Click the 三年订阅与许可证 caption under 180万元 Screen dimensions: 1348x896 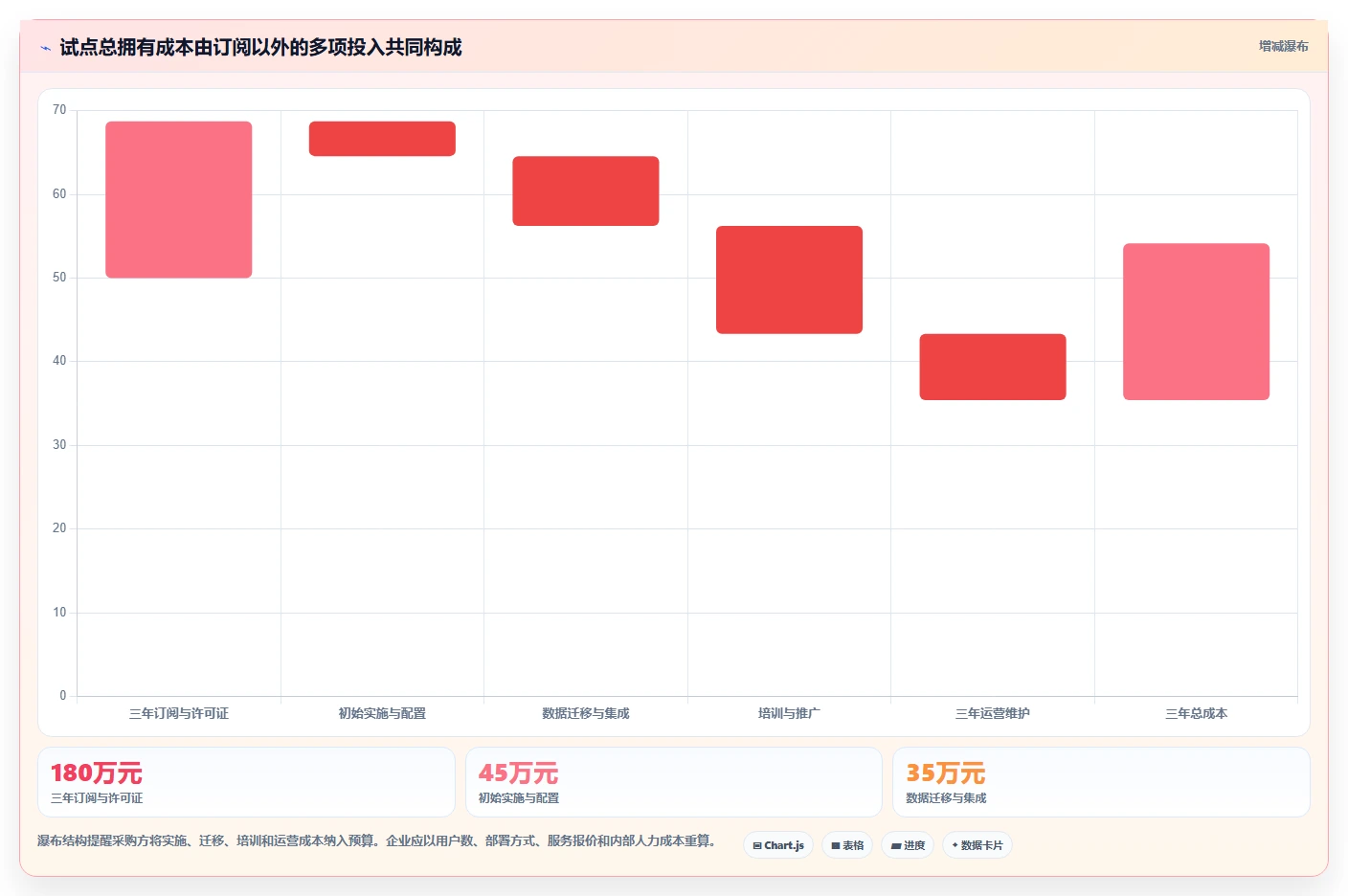click(97, 797)
